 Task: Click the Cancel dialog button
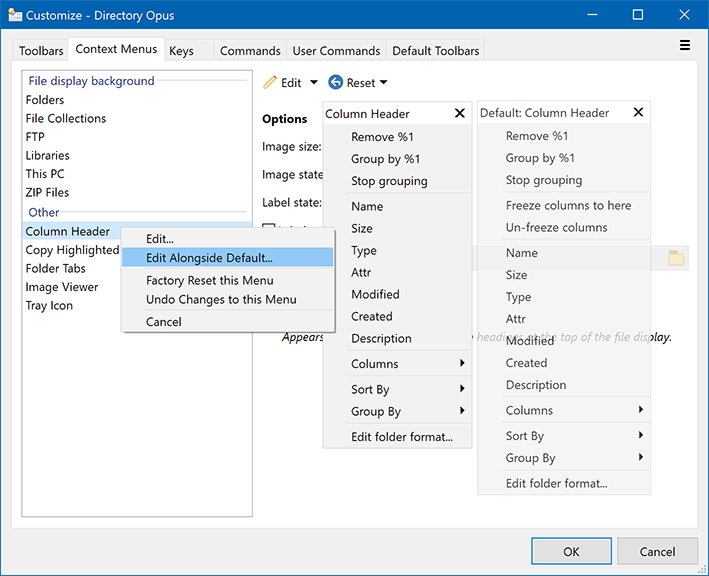tap(657, 552)
